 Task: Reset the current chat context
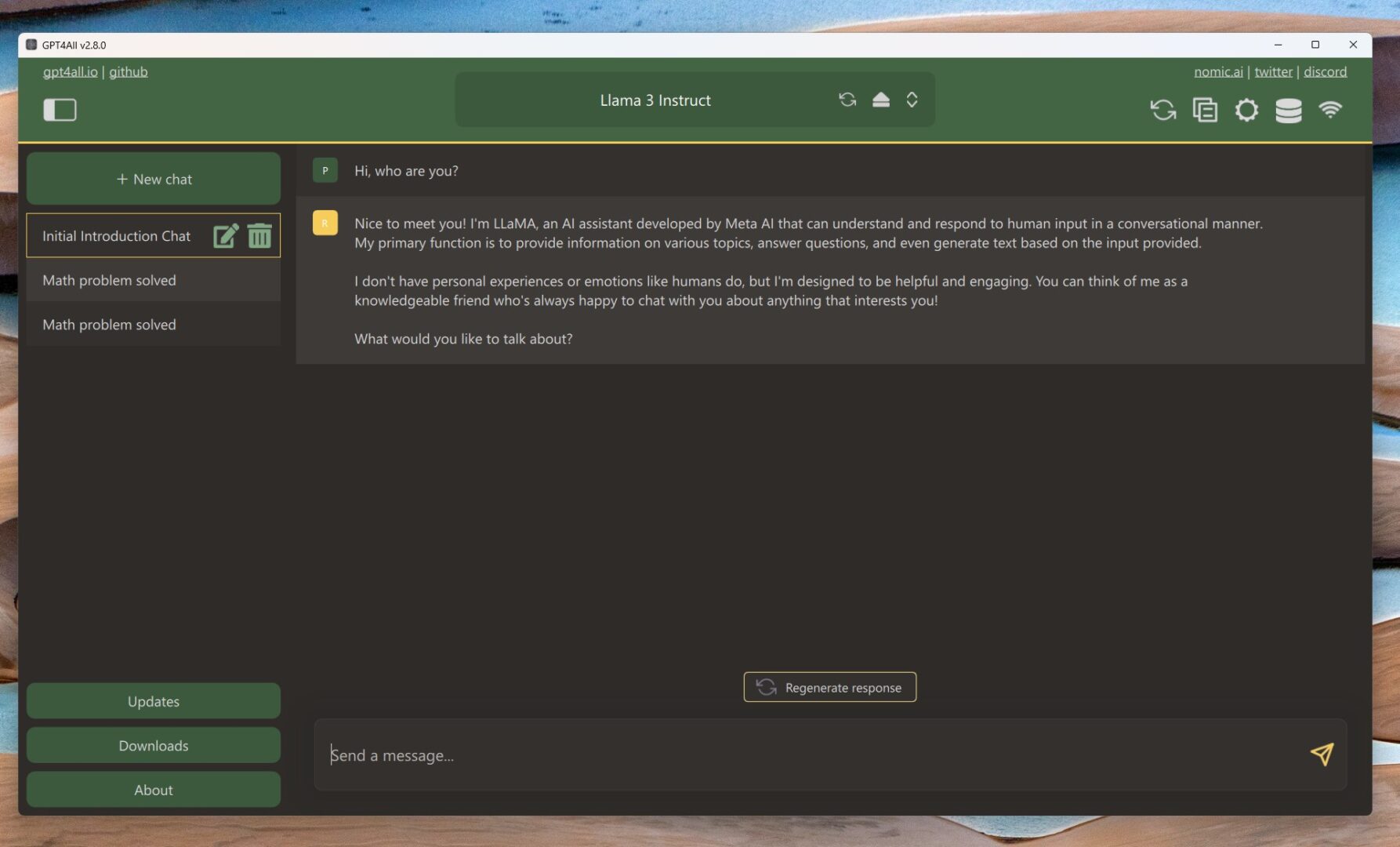[x=1163, y=110]
